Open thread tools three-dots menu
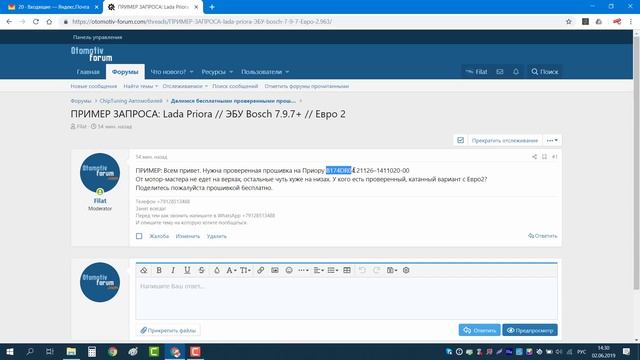Image resolution: width=640 pixels, height=360 pixels. pos(552,140)
